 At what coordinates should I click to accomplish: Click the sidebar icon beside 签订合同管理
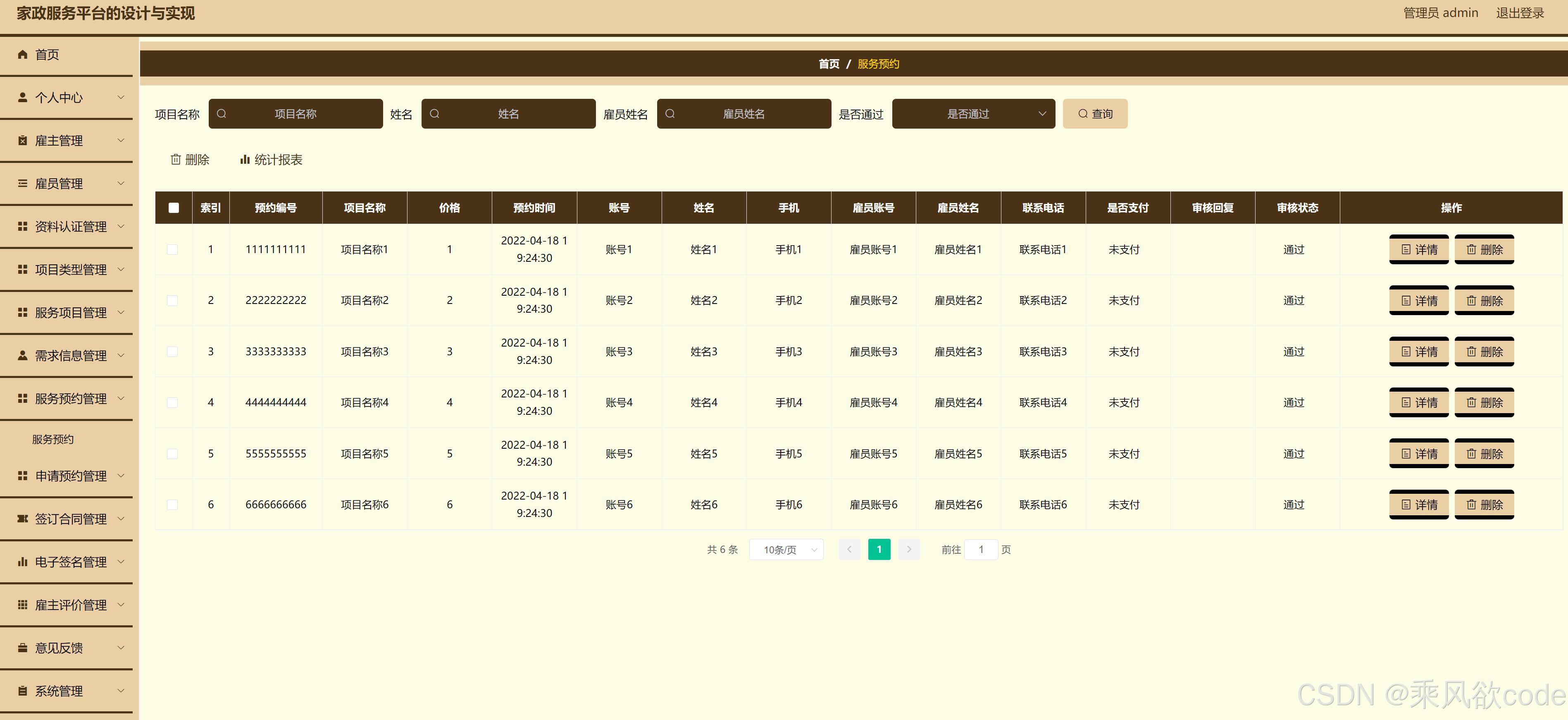point(22,518)
